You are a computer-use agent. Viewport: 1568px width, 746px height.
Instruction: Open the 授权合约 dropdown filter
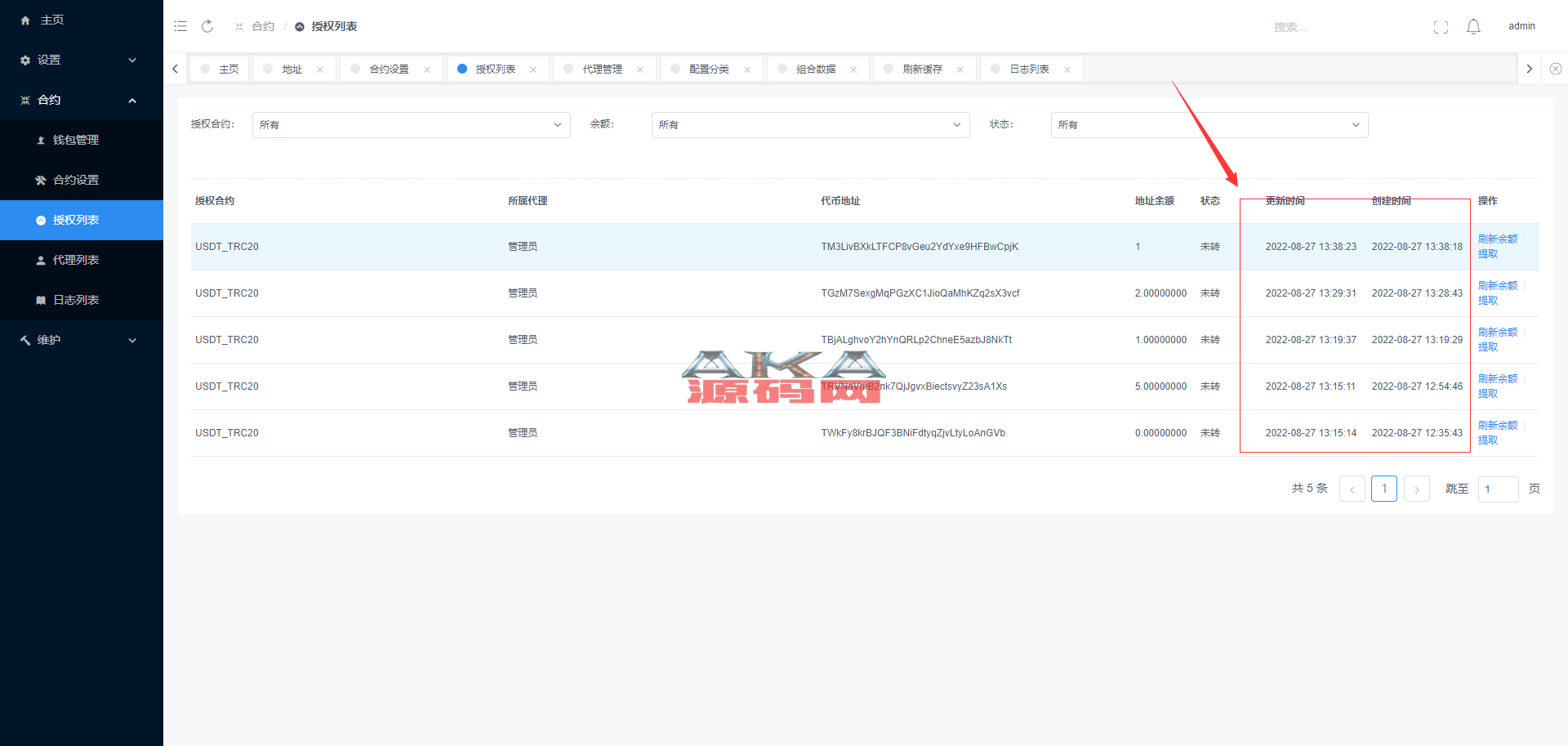pyautogui.click(x=411, y=125)
